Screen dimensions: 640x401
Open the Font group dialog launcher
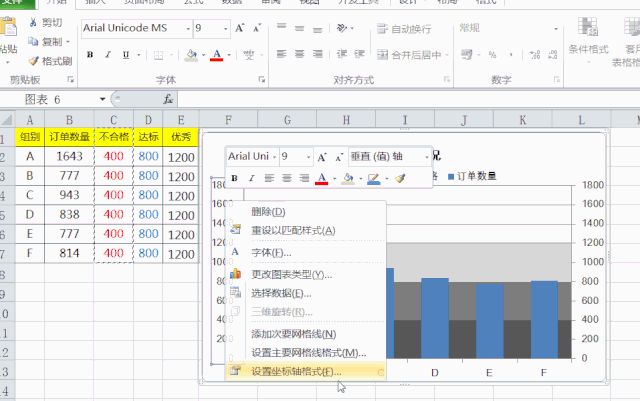point(261,79)
